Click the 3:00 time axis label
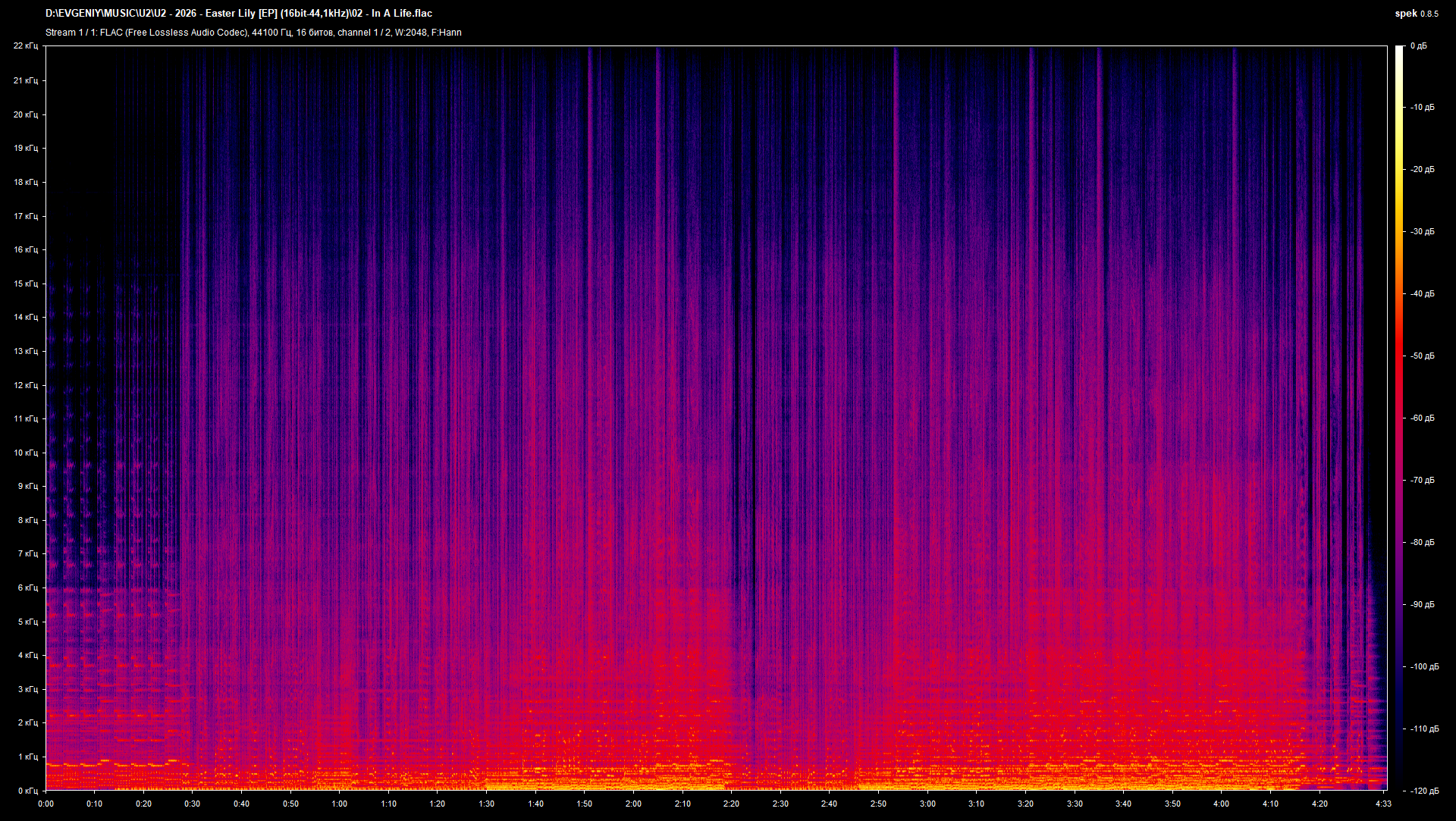This screenshot has height=821, width=1456. (x=927, y=804)
